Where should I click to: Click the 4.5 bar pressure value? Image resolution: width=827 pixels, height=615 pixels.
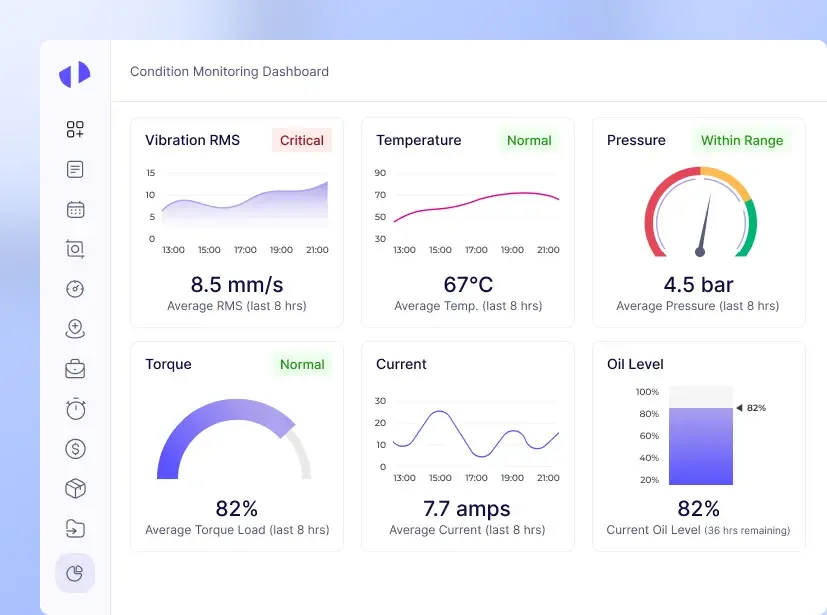click(x=698, y=285)
